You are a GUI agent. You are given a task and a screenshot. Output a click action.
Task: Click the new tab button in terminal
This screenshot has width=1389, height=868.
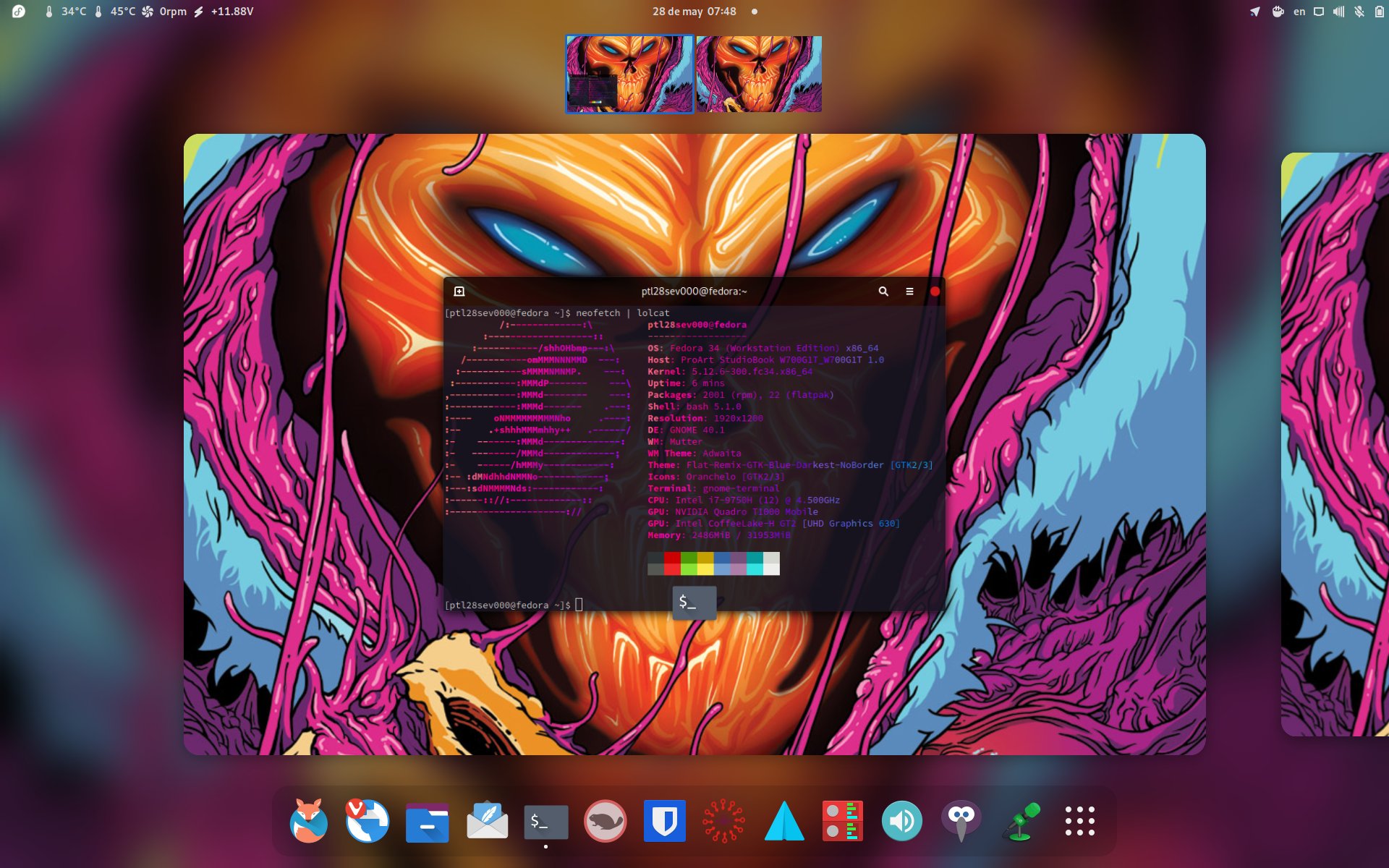coord(459,292)
